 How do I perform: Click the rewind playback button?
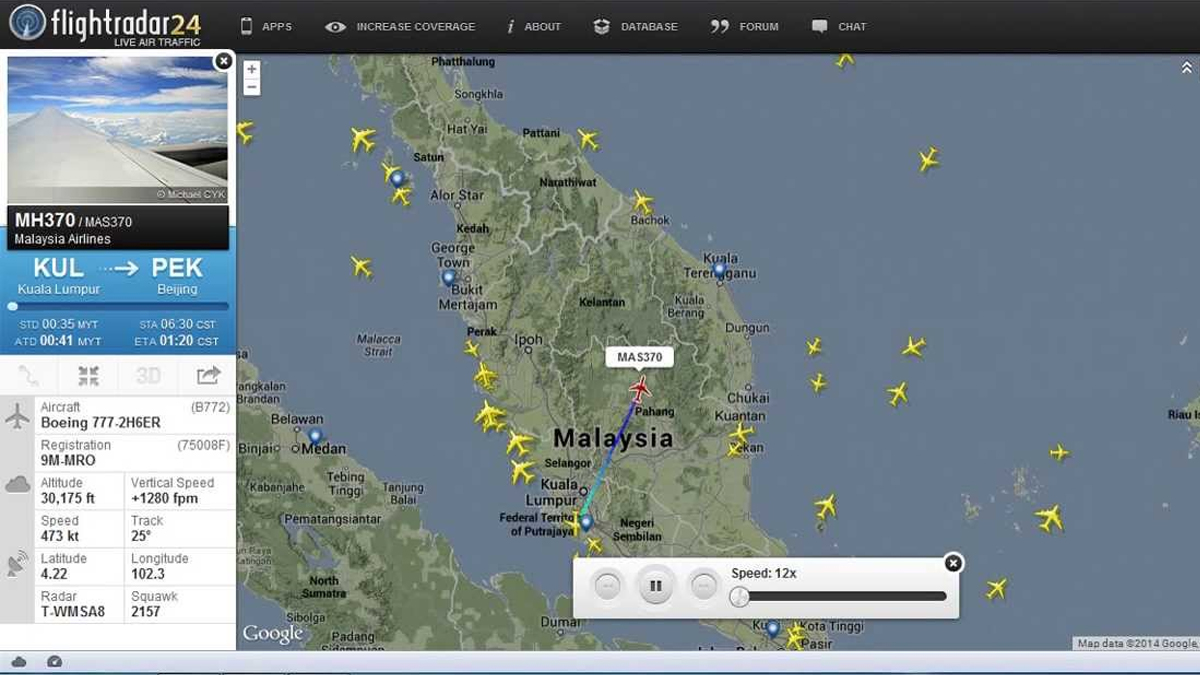pos(608,585)
